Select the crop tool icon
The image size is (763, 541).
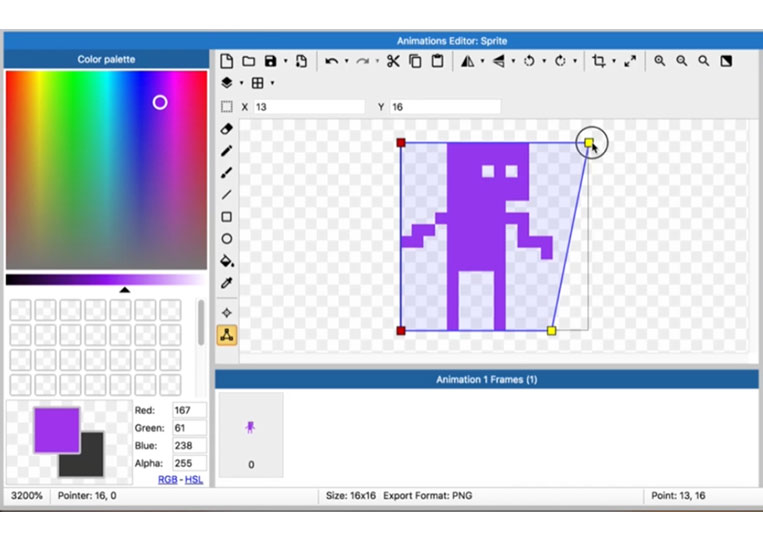pyautogui.click(x=599, y=61)
